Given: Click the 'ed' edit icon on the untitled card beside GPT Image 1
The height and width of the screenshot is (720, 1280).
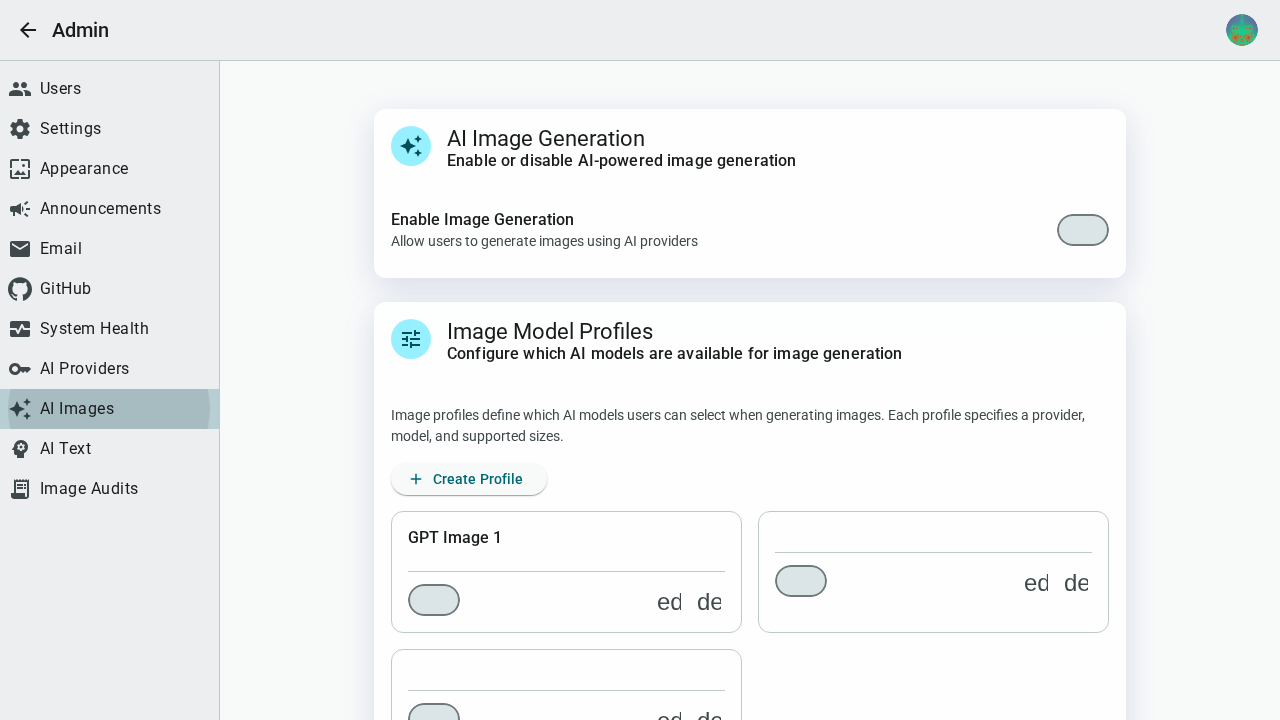Looking at the screenshot, I should [1037, 583].
